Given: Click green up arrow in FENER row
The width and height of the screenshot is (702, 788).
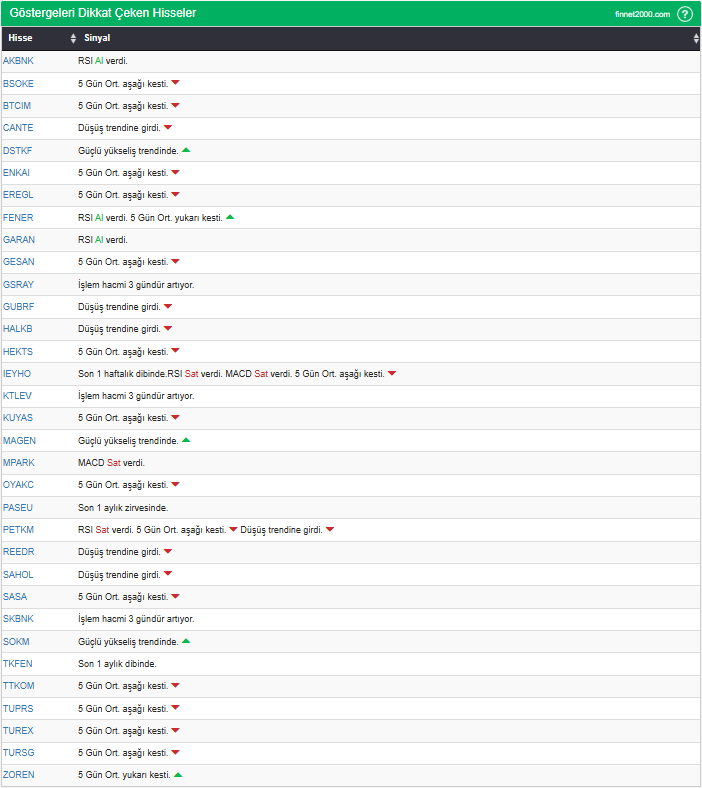Looking at the screenshot, I should point(230,217).
